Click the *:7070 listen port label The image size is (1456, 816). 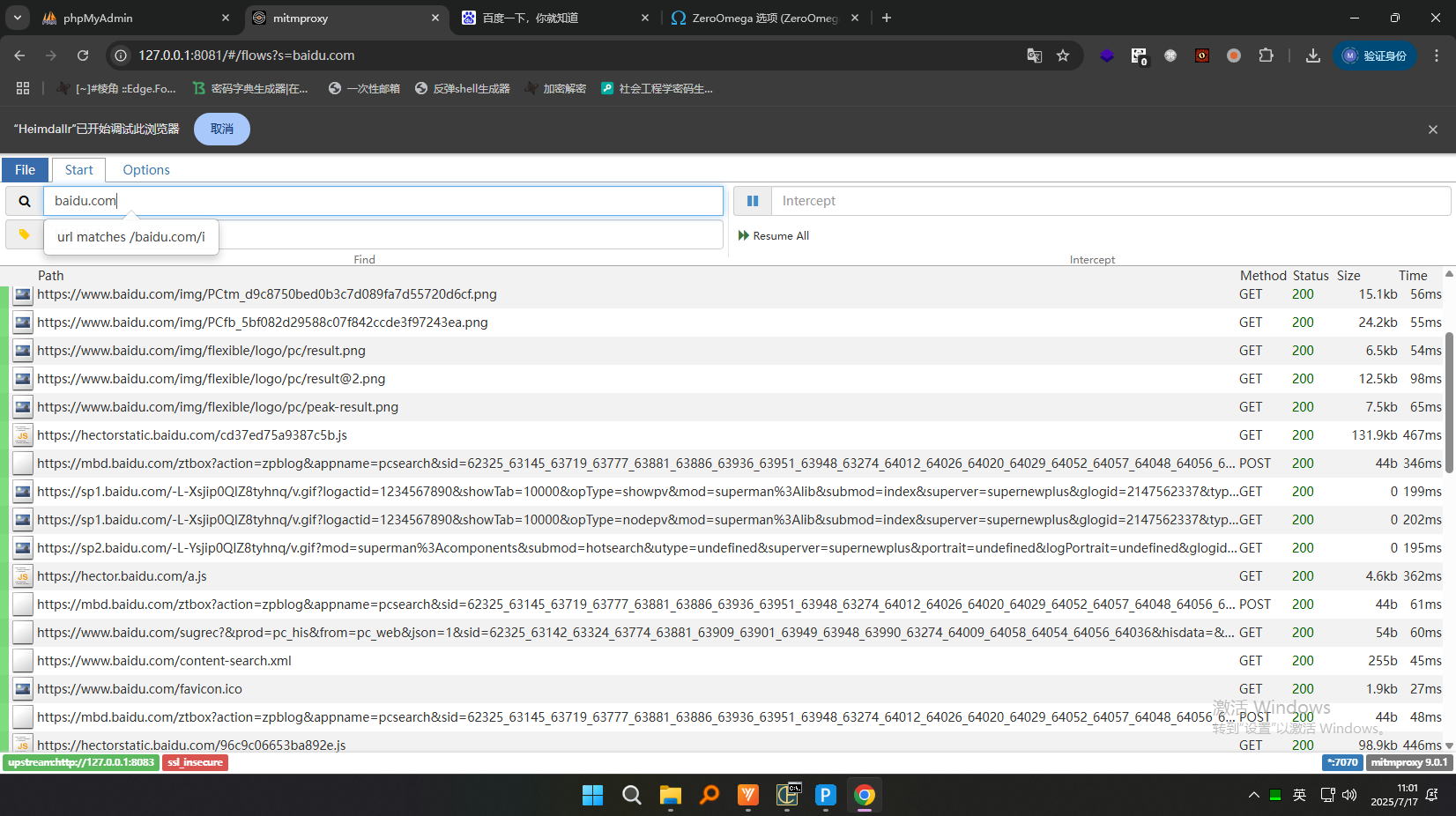(1342, 762)
